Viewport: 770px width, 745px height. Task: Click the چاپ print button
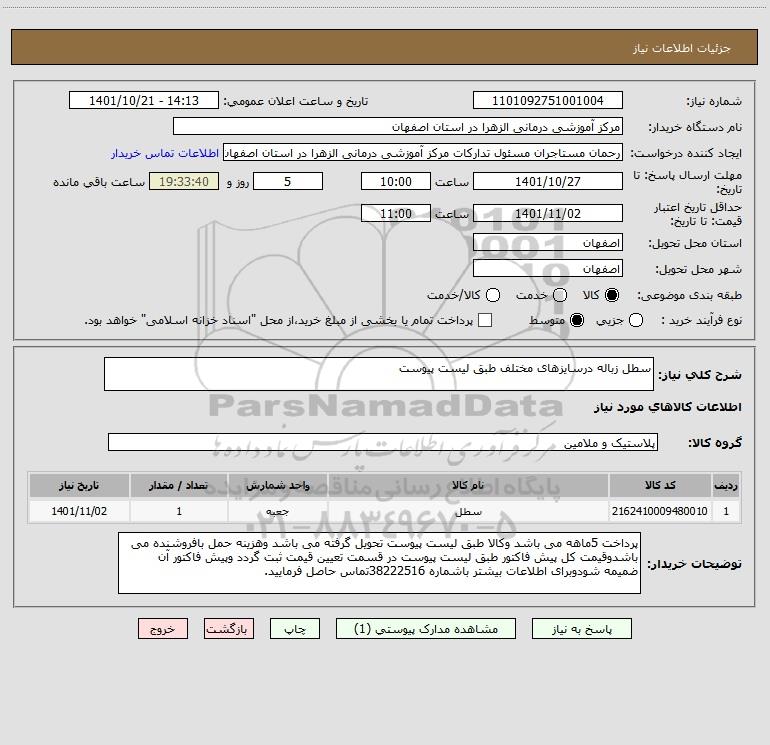pyautogui.click(x=295, y=629)
